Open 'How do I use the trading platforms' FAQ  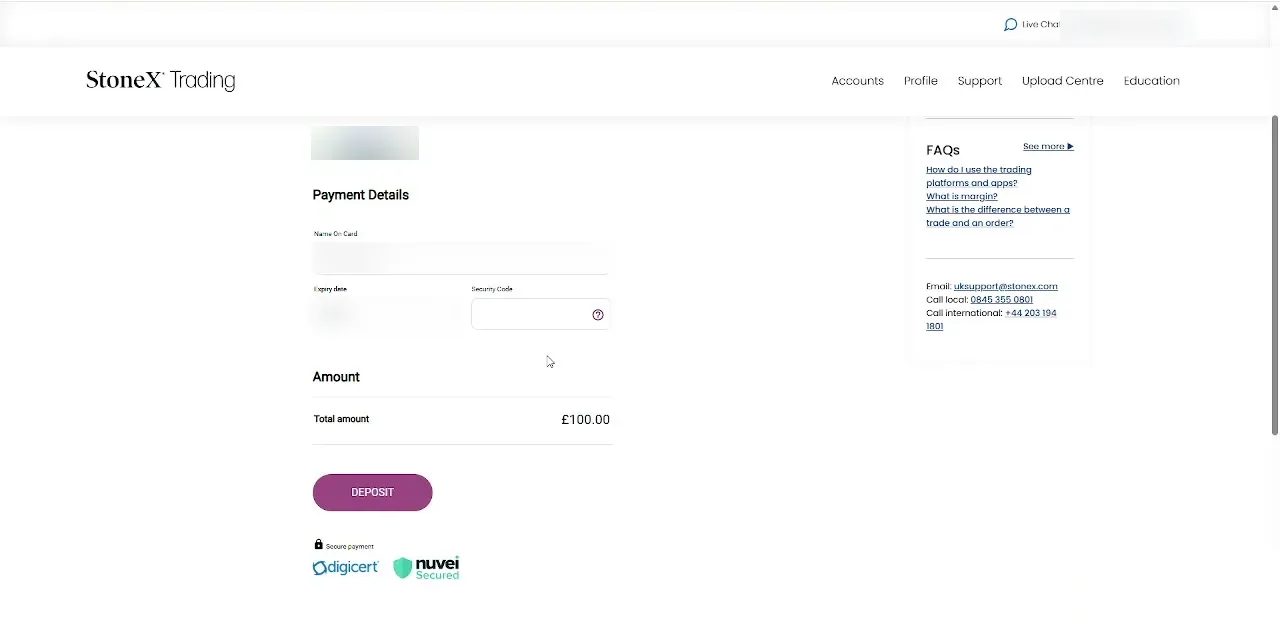(x=978, y=176)
